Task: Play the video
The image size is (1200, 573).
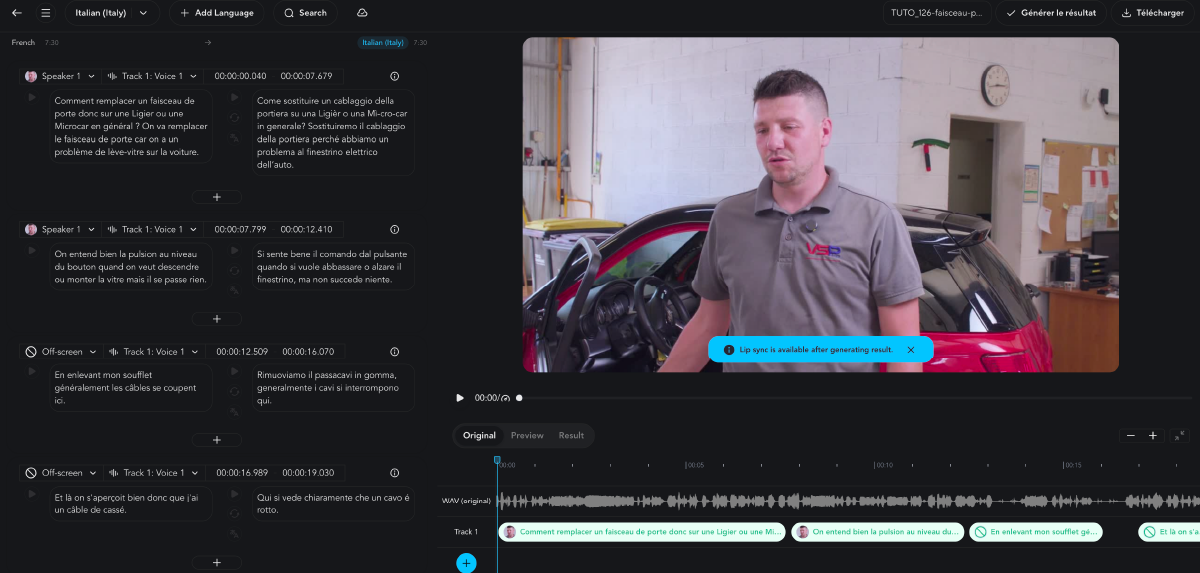Action: [x=460, y=398]
